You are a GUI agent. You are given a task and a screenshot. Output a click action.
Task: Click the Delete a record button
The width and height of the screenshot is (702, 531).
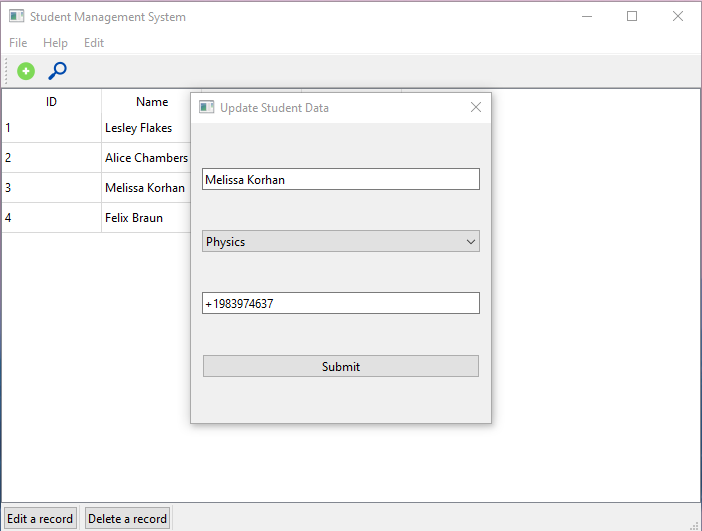[x=128, y=518]
